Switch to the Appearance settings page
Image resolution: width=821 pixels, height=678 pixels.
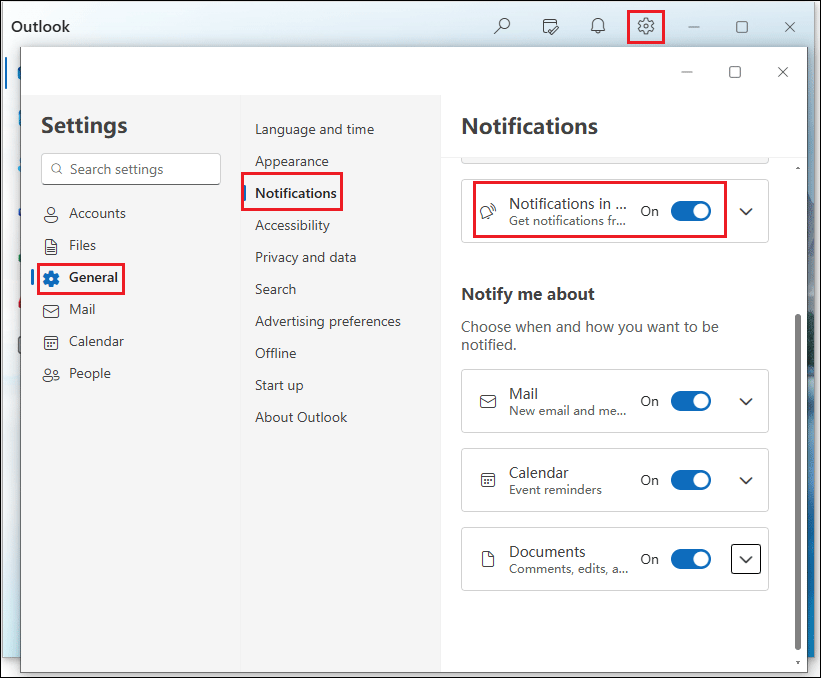[291, 161]
